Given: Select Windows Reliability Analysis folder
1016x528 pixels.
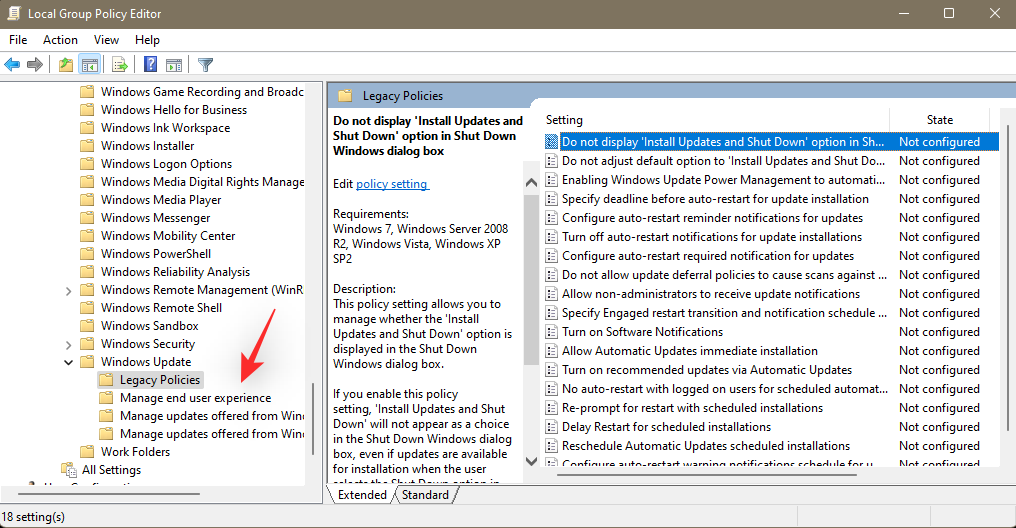Looking at the screenshot, I should tap(175, 272).
